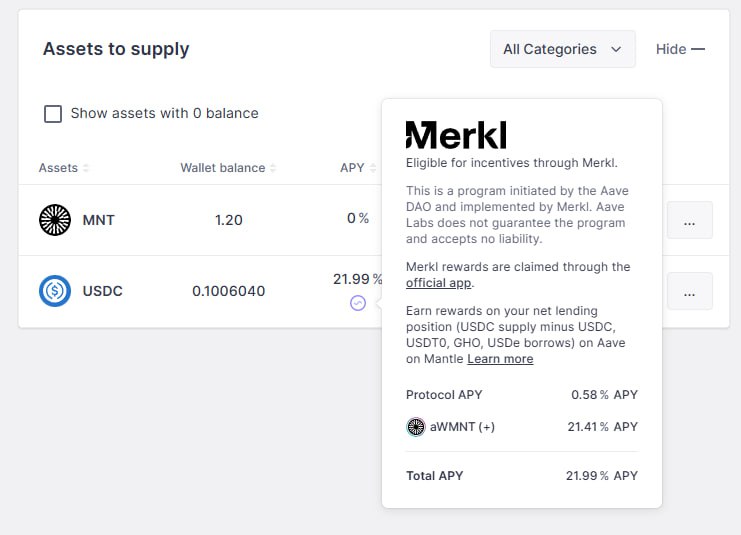The height and width of the screenshot is (535, 741).
Task: Sort by APY column arrows
Action: pos(373,168)
